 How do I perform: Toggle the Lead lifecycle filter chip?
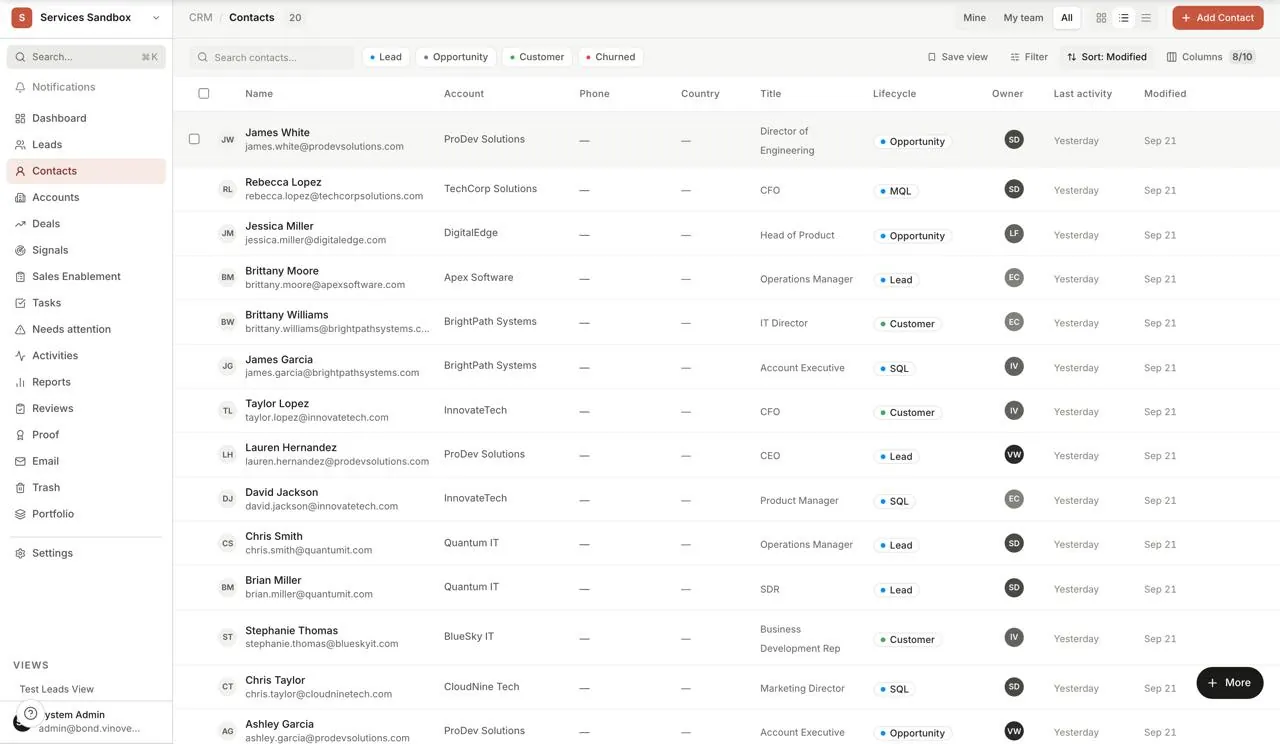385,57
